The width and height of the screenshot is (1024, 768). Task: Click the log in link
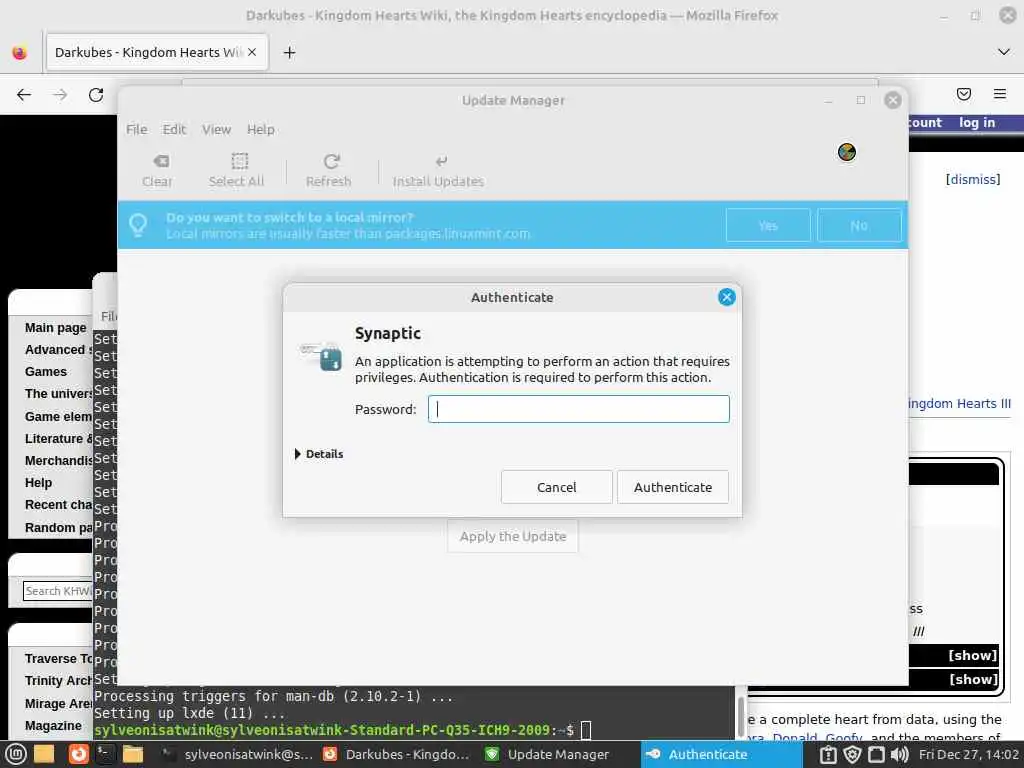click(x=977, y=122)
